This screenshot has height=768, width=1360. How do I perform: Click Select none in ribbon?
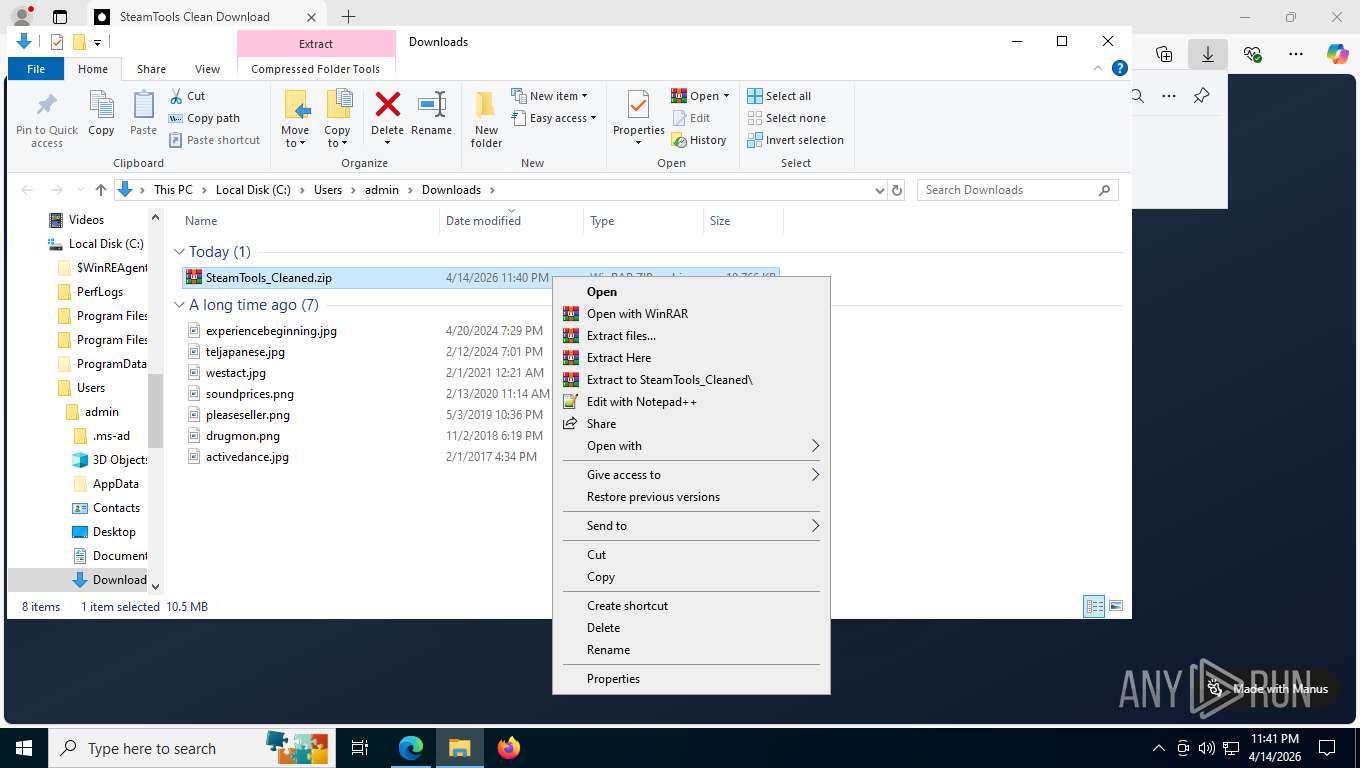point(786,118)
